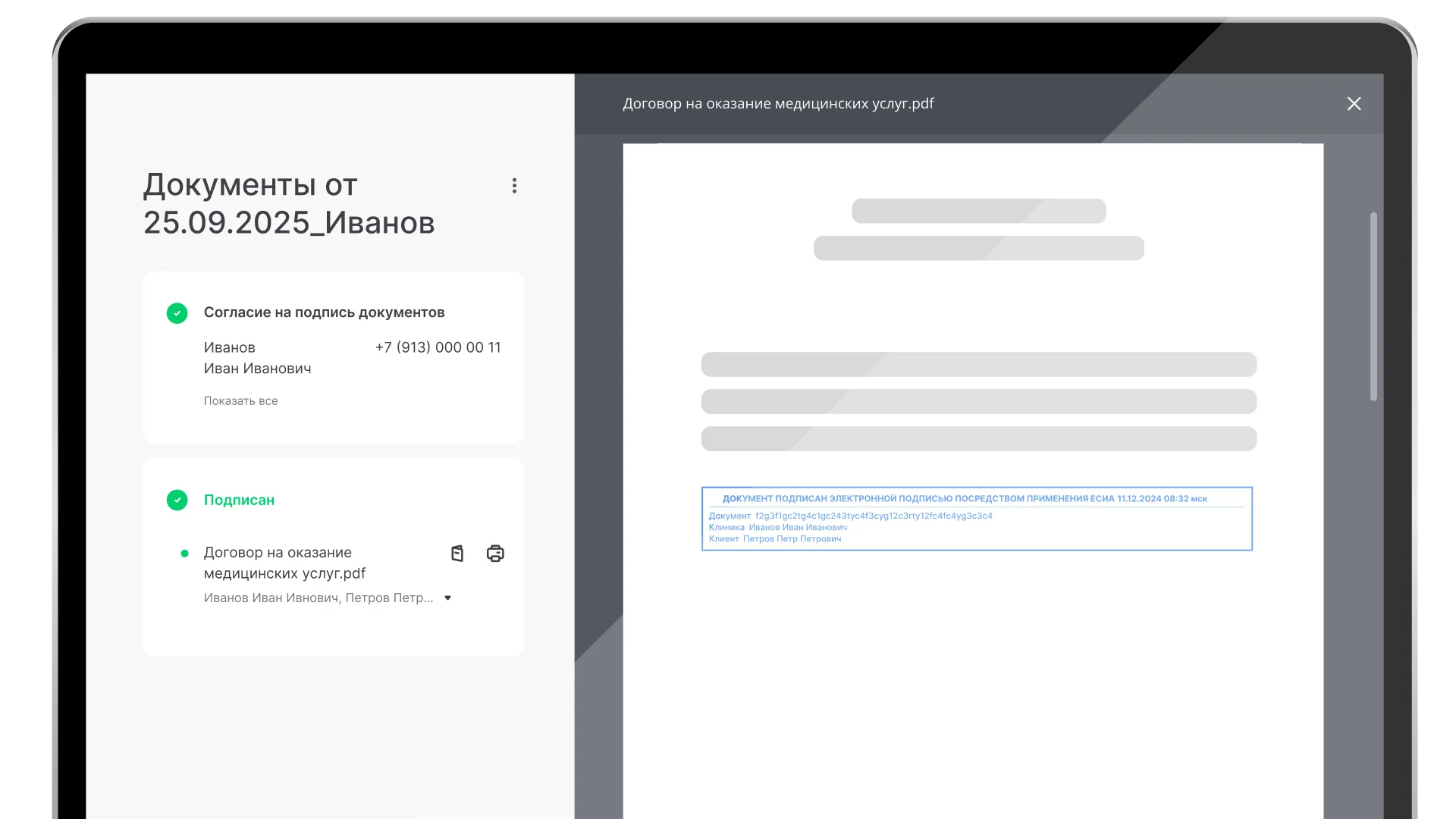Open the three-dot options menu

coord(514,186)
